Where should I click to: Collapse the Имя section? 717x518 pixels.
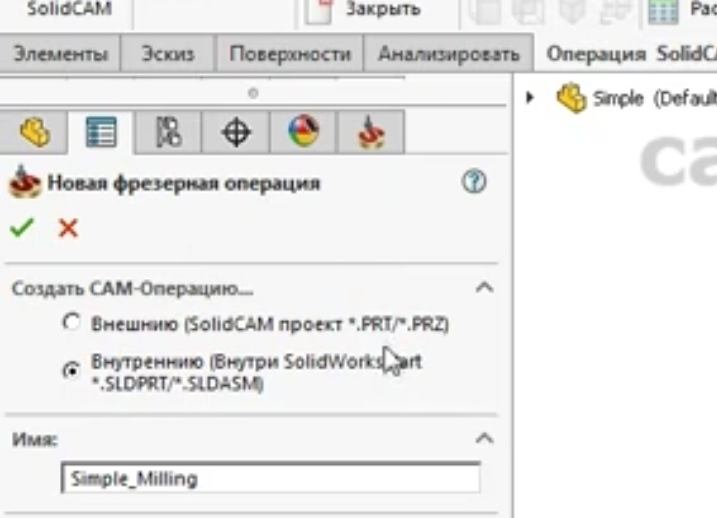point(484,438)
